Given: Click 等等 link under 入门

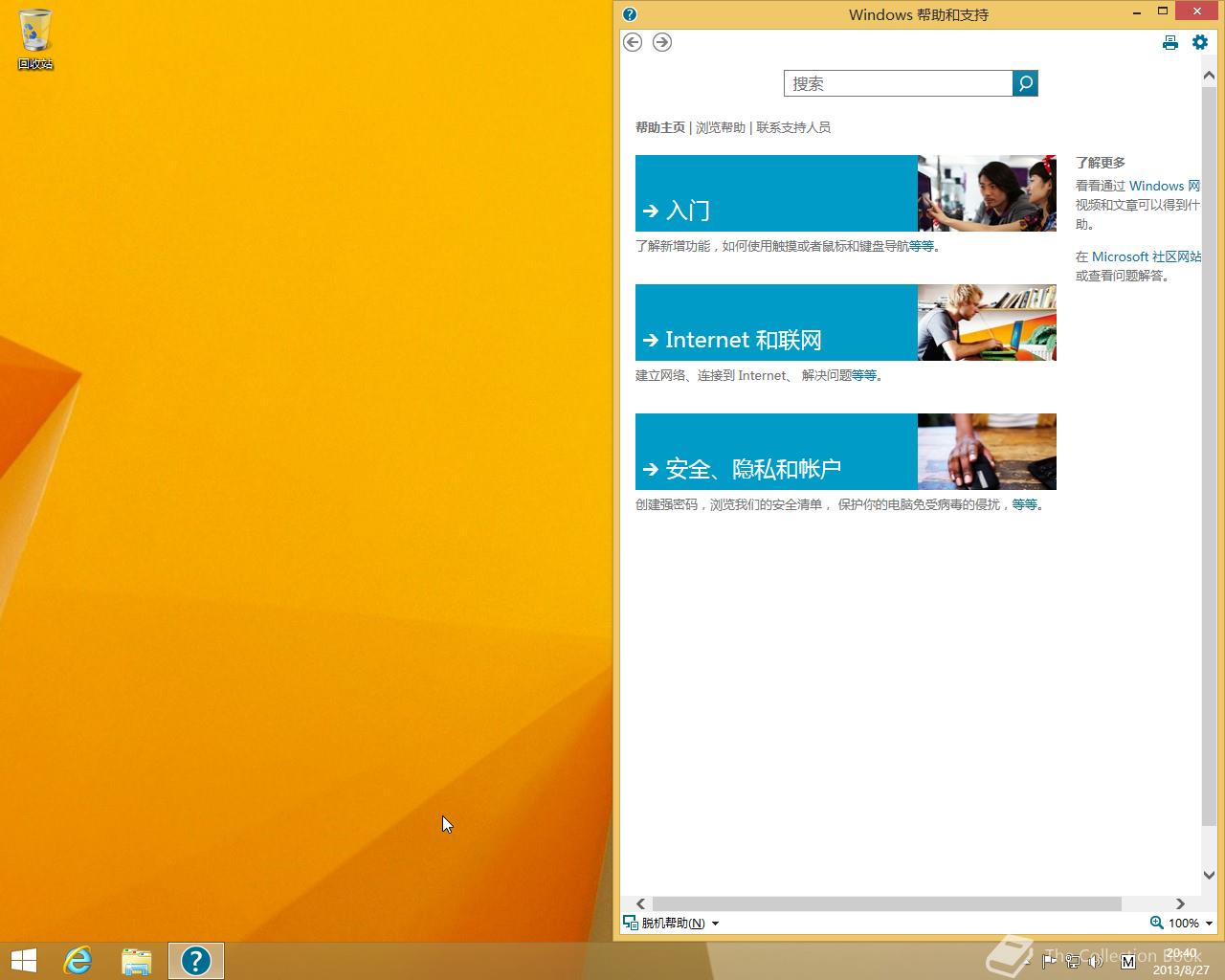Looking at the screenshot, I should (922, 246).
